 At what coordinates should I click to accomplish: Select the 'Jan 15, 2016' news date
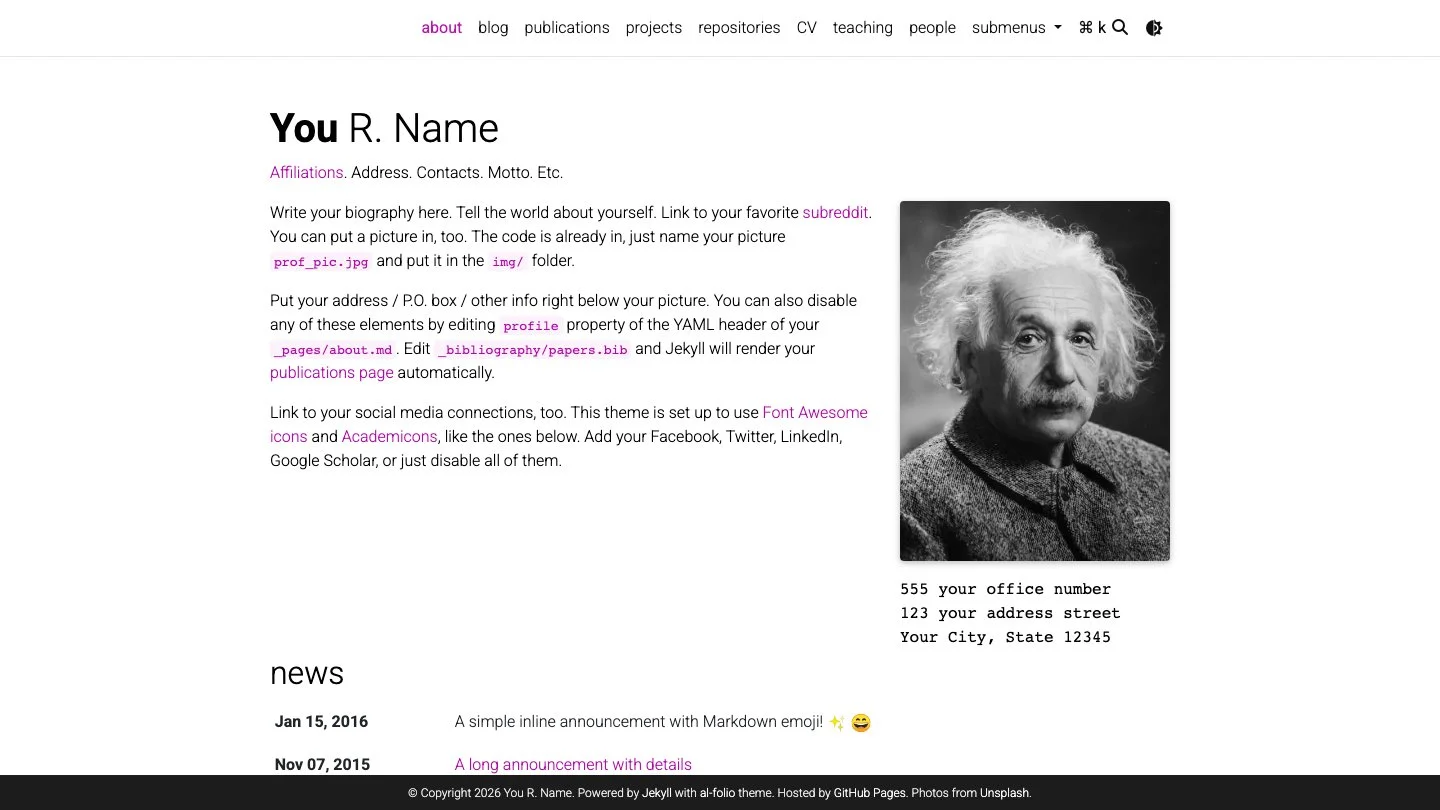coord(321,721)
